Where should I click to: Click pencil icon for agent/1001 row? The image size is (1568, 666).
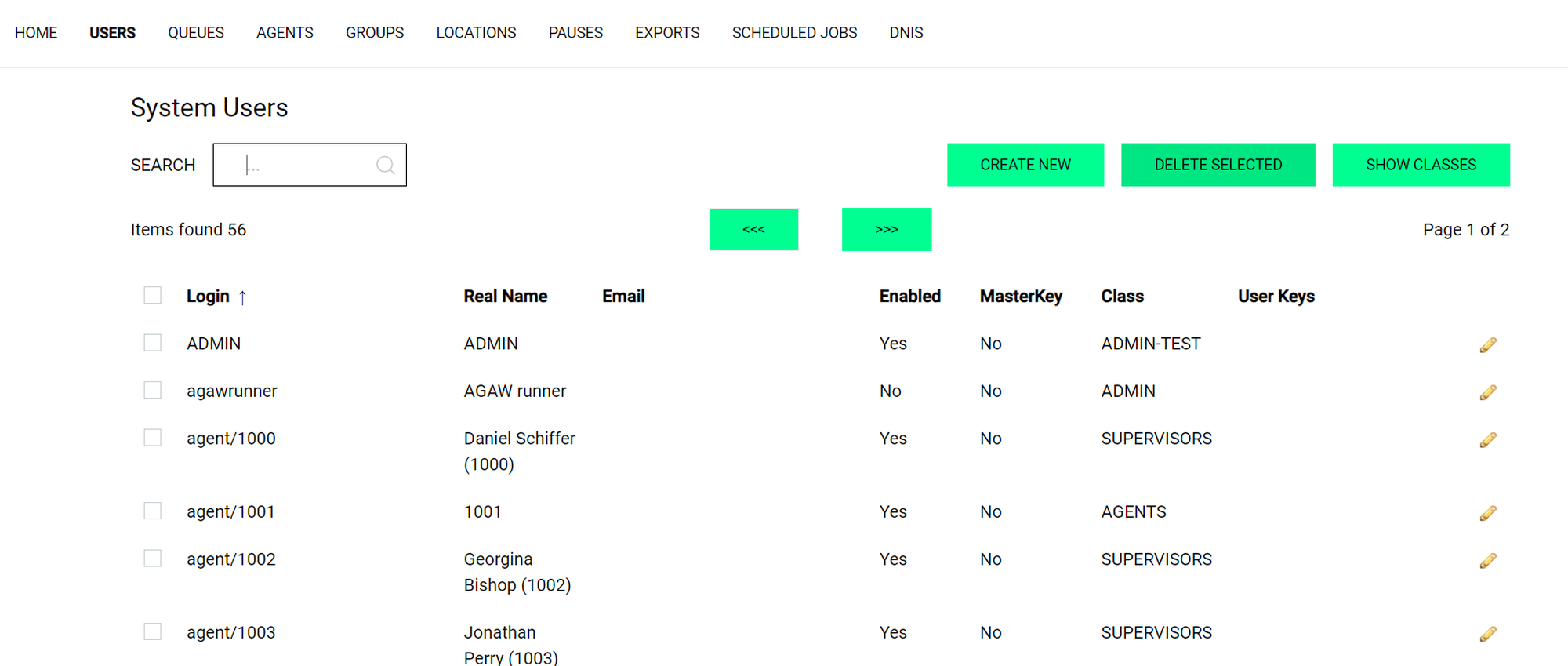click(x=1487, y=513)
